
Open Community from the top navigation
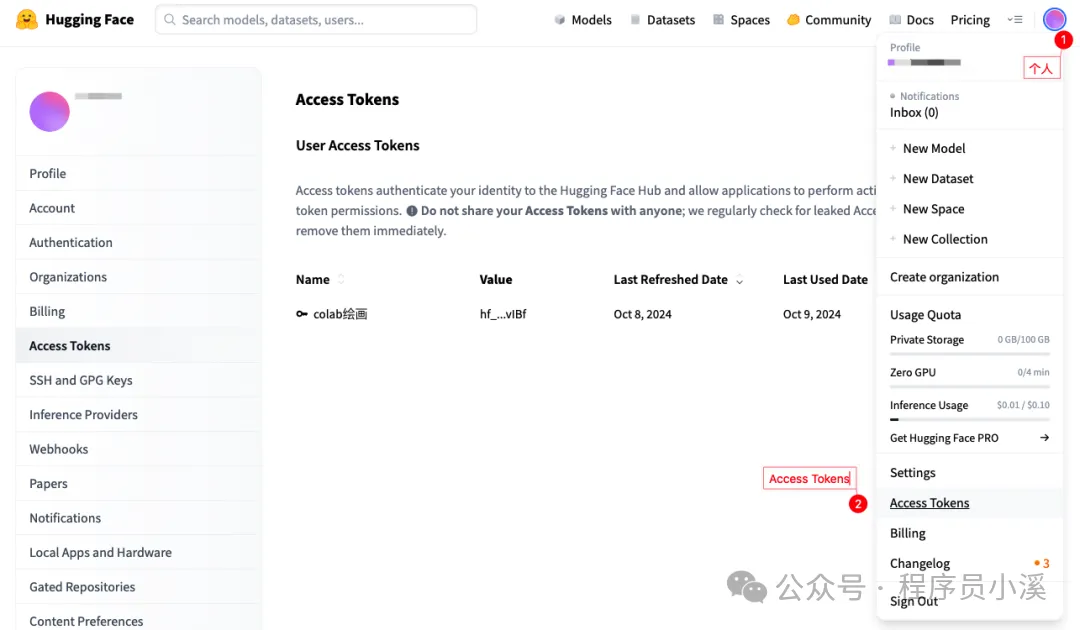(829, 20)
